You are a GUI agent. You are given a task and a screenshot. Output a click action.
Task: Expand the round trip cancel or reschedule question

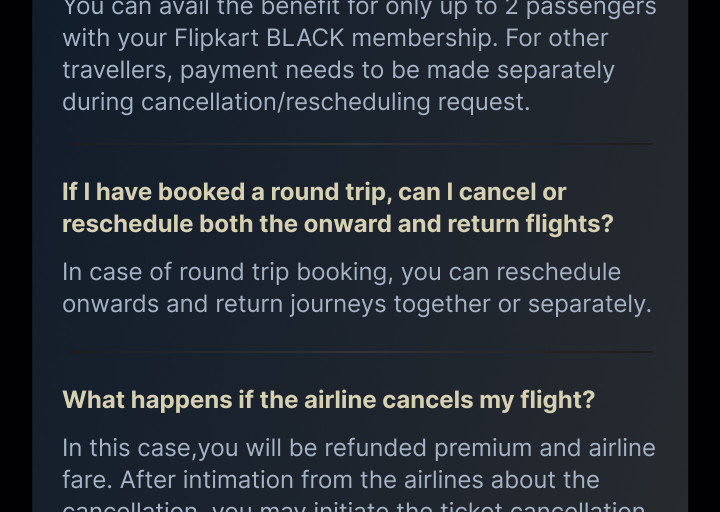338,207
